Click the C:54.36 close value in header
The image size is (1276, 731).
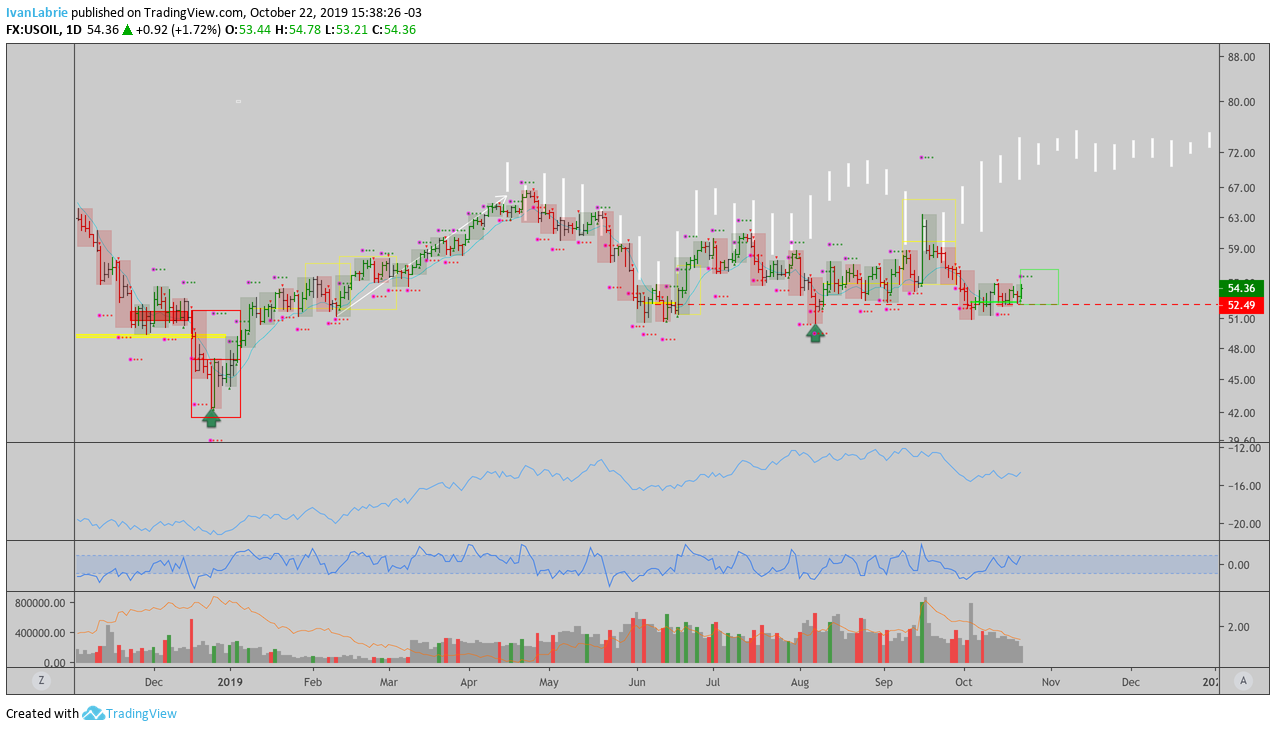pos(394,30)
